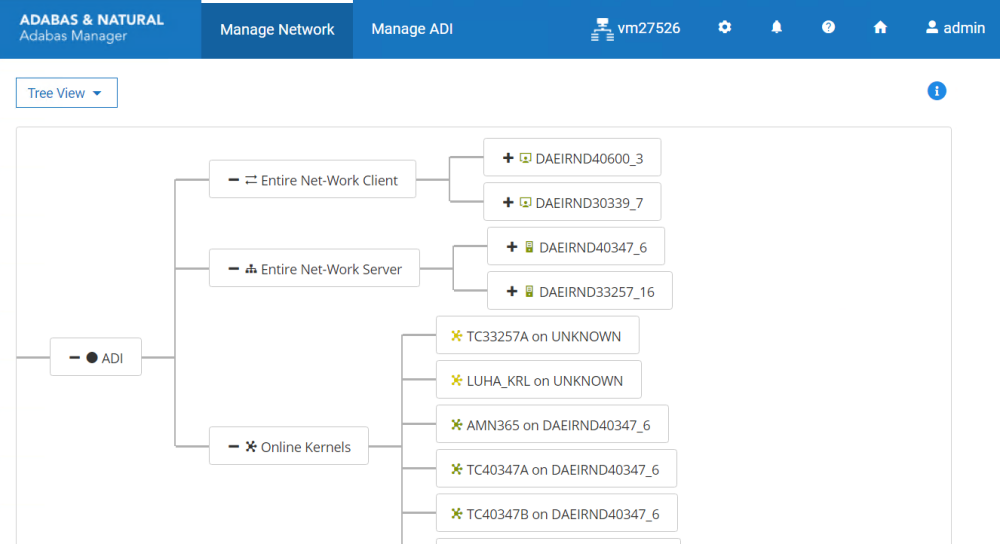
Task: Click the admin user profile icon
Action: (x=932, y=28)
